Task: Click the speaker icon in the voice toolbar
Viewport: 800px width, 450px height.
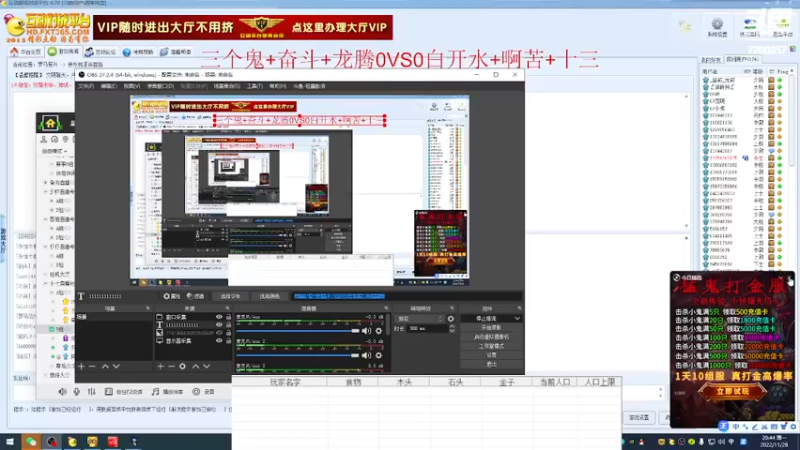Action: [62, 392]
